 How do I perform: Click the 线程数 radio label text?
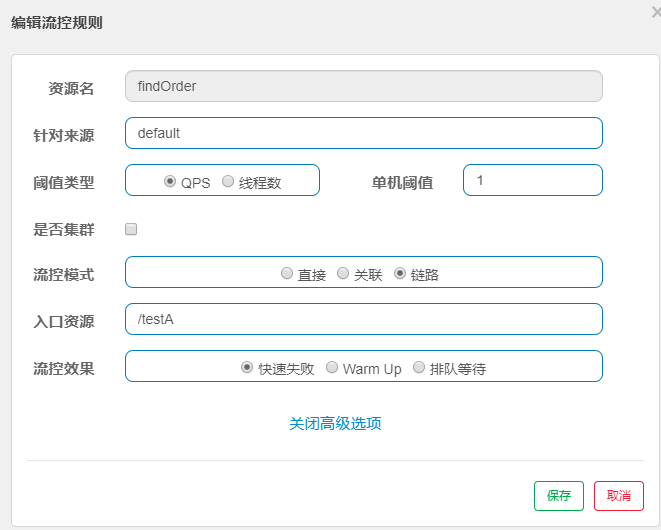pyautogui.click(x=260, y=183)
